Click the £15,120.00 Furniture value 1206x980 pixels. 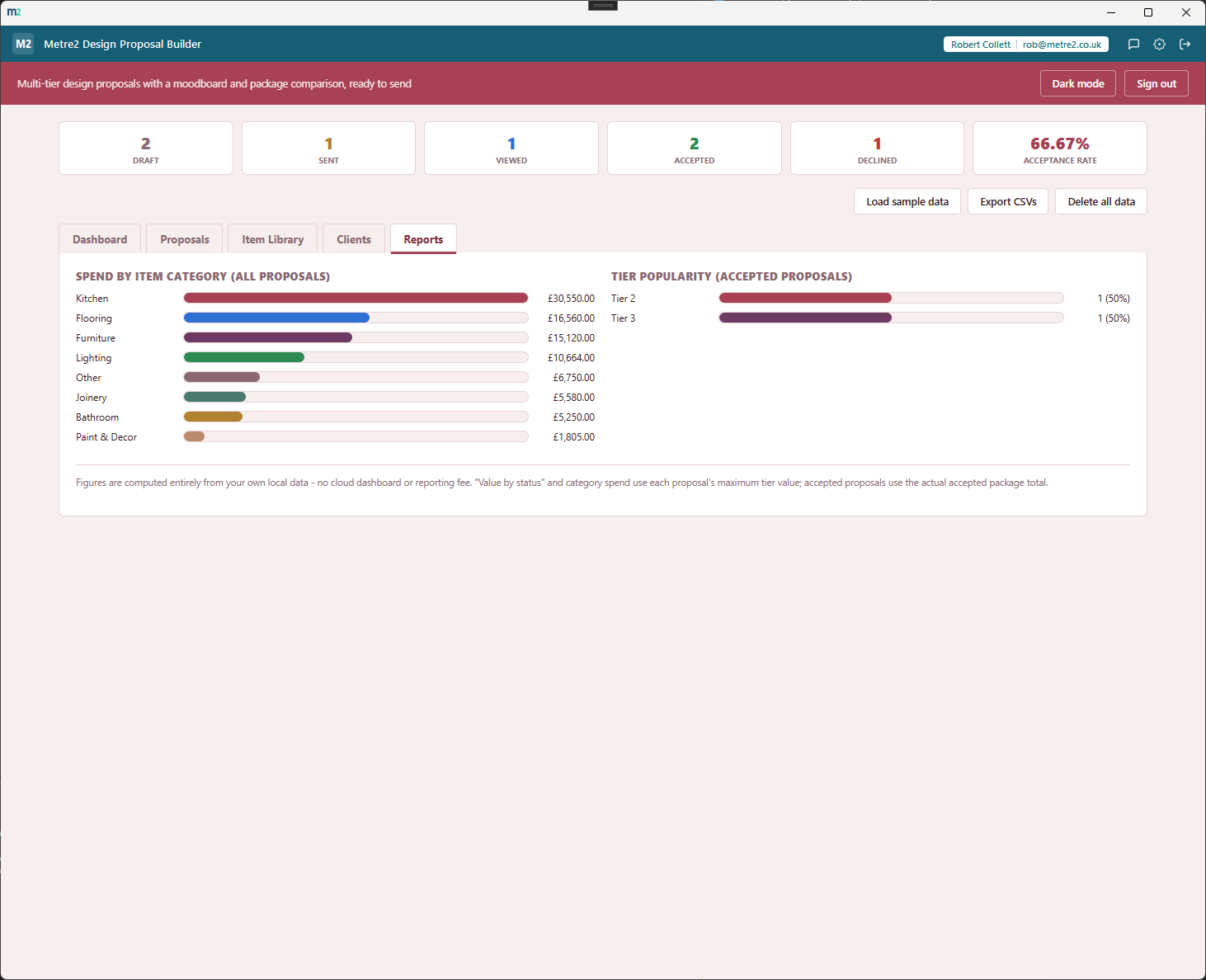pos(571,338)
